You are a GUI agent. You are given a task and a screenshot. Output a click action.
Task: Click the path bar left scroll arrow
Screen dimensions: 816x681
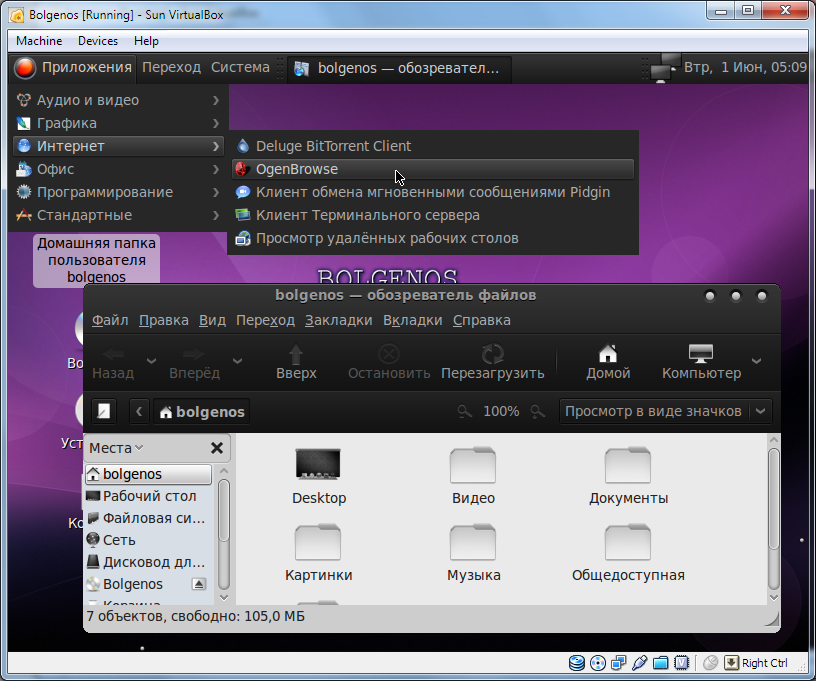pyautogui.click(x=139, y=412)
